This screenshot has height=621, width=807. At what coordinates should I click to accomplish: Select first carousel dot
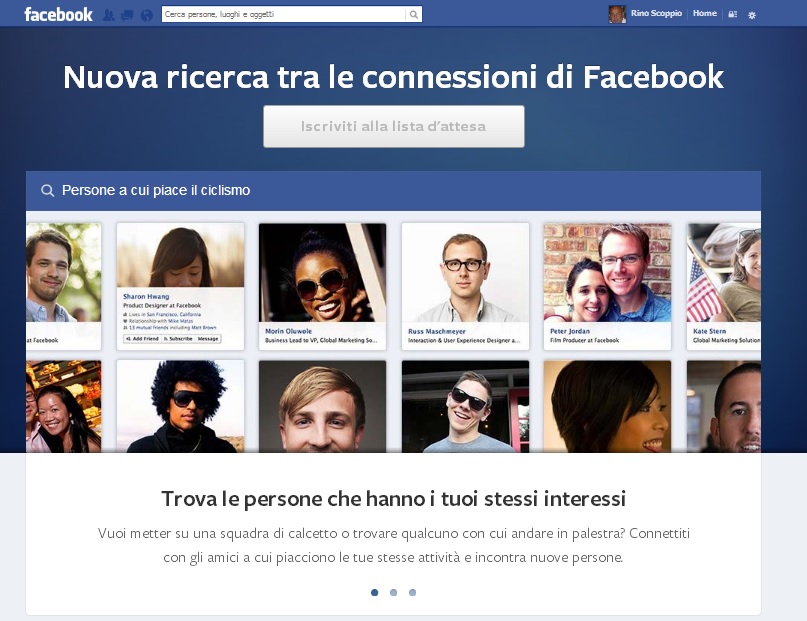pos(375,592)
